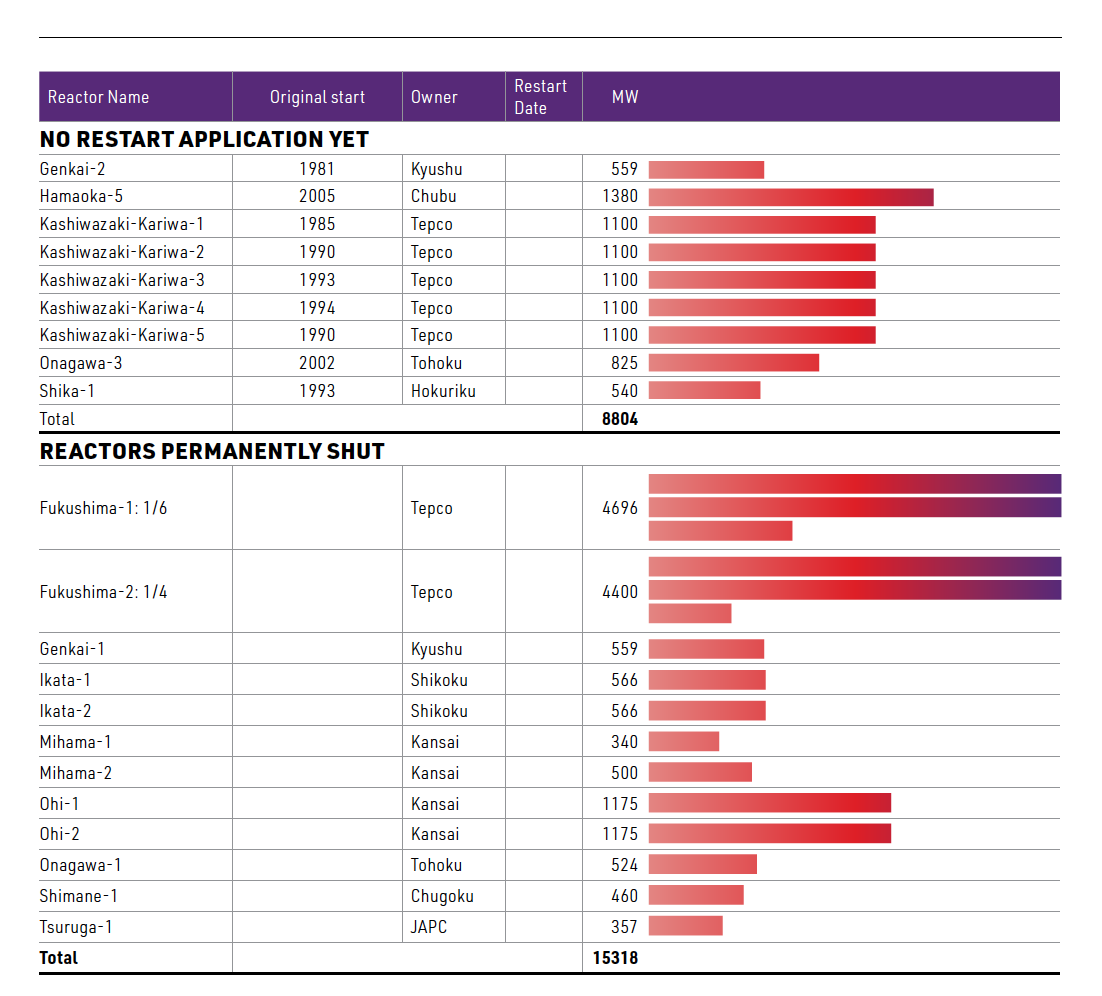Viewport: 1102px width, 996px height.
Task: Click the Shika-1 MW value 540
Action: [x=624, y=391]
